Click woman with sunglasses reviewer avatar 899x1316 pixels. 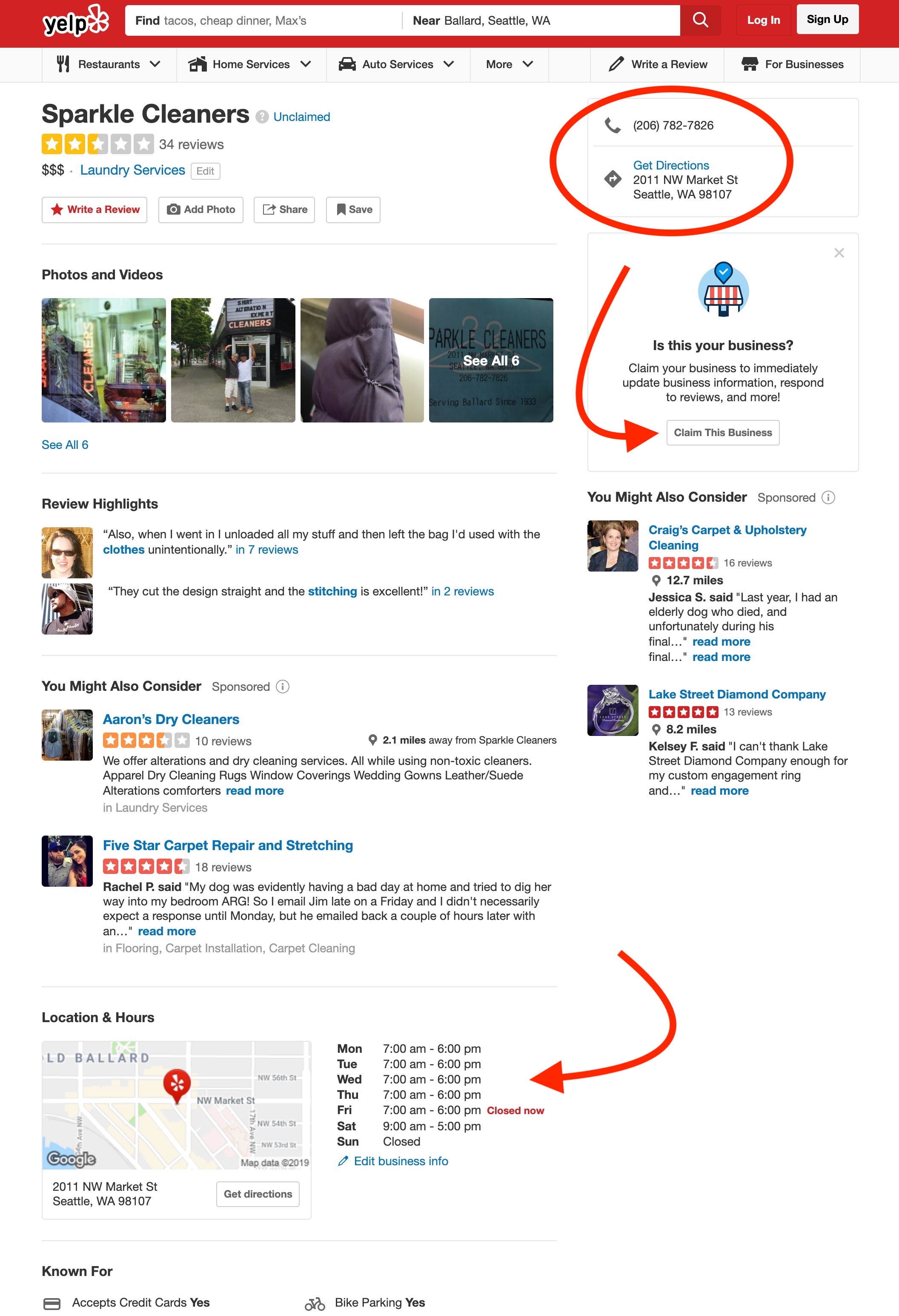click(67, 553)
